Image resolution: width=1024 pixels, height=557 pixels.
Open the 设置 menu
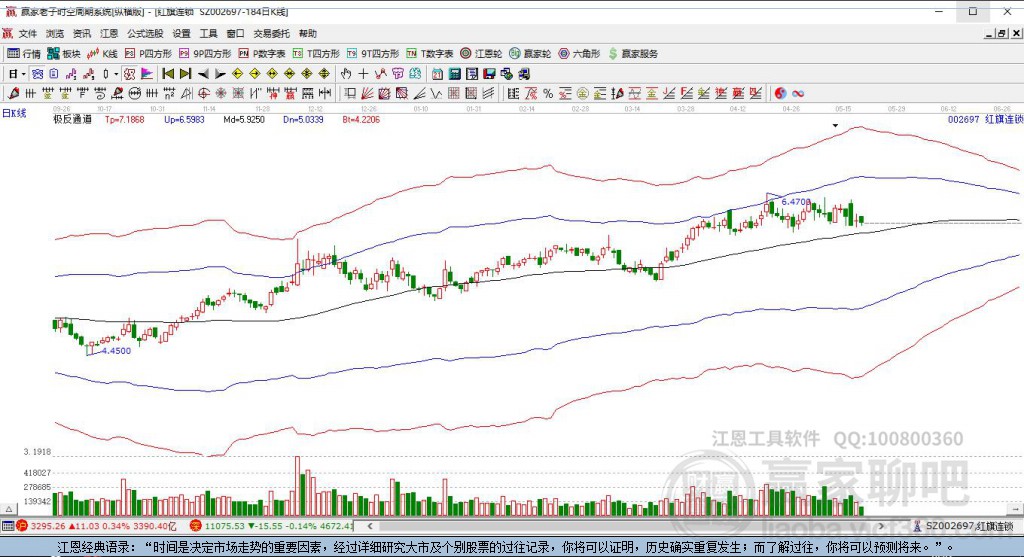coord(181,34)
